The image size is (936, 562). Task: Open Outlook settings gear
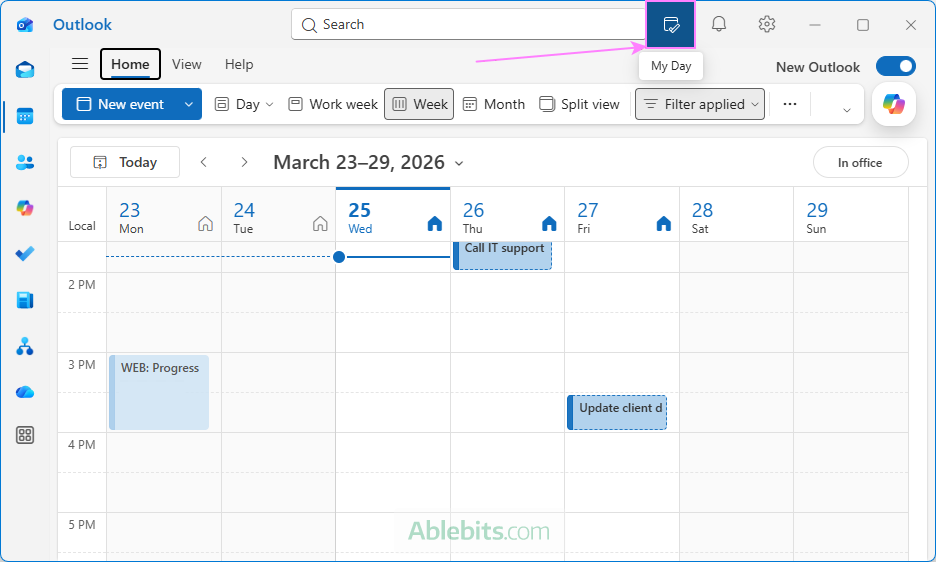766,24
